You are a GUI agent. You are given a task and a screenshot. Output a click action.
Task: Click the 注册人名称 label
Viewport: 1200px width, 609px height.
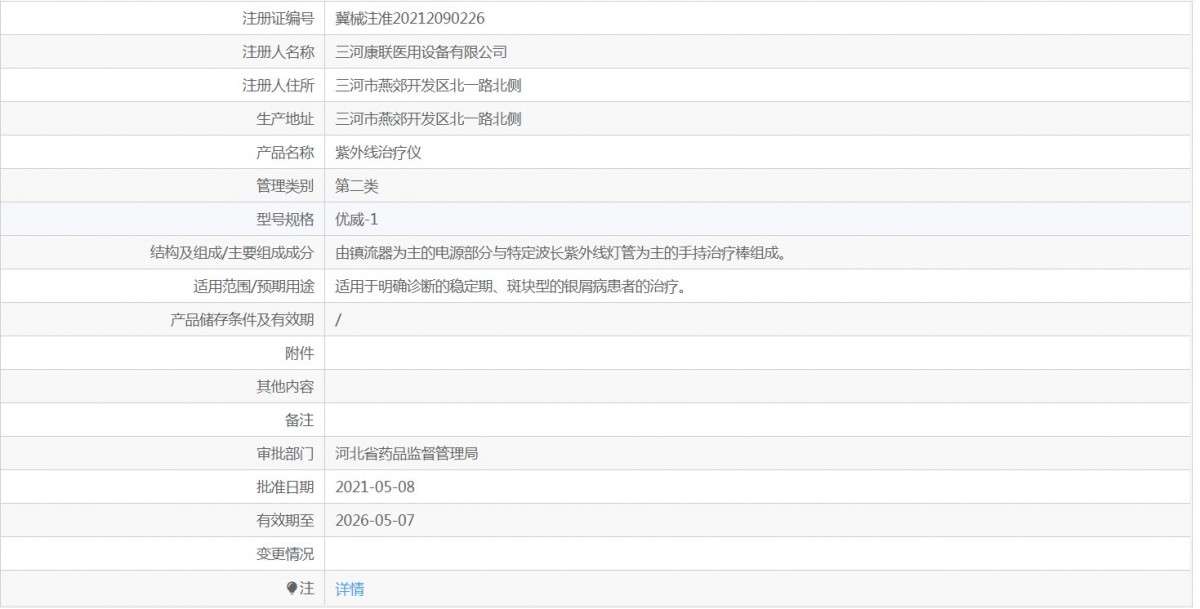coord(278,52)
